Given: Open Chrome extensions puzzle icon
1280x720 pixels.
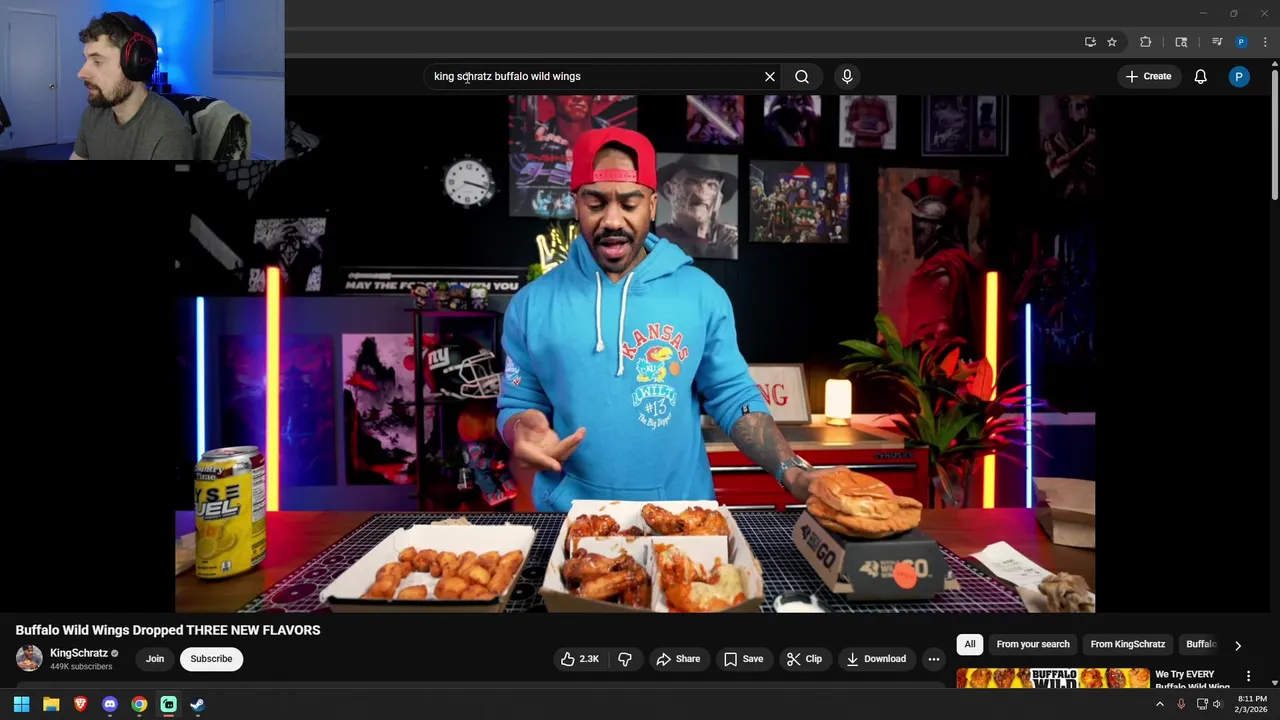Looking at the screenshot, I should point(1146,42).
